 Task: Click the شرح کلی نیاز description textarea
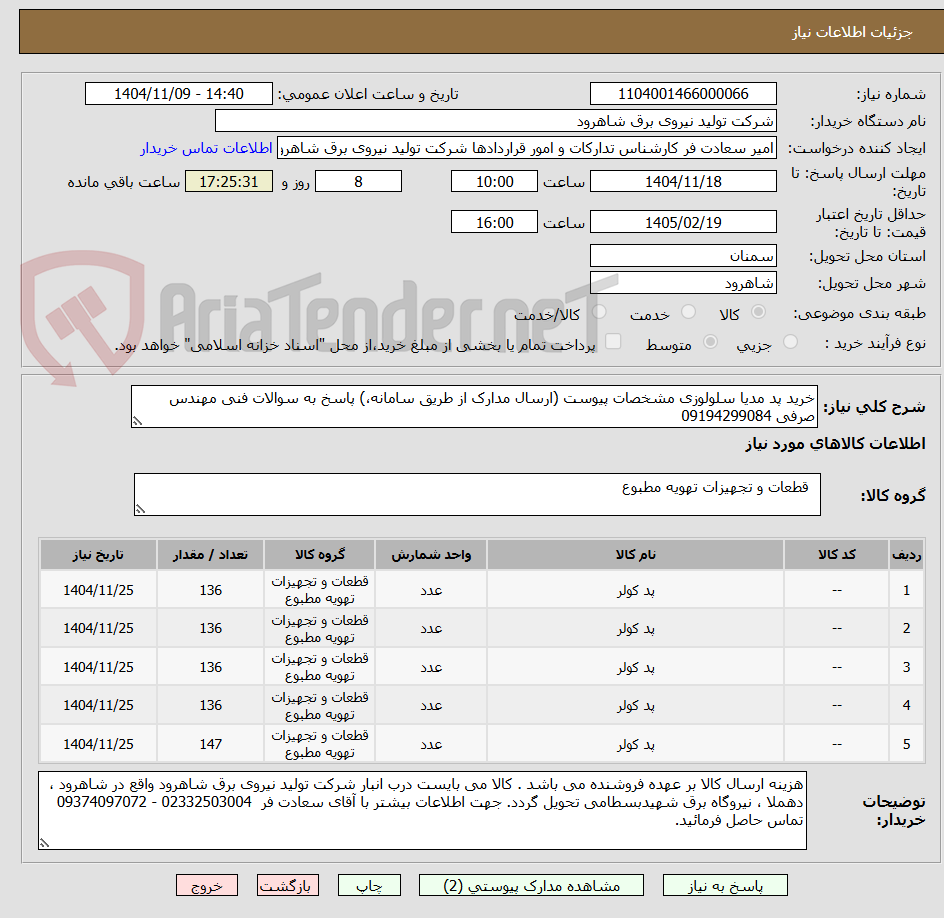click(x=474, y=407)
